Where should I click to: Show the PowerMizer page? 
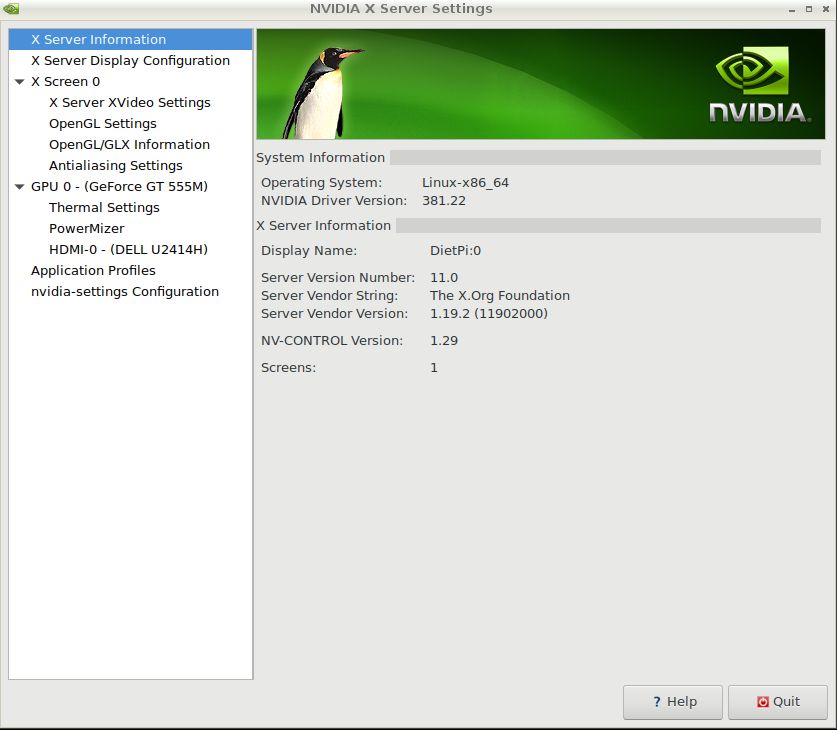(86, 229)
